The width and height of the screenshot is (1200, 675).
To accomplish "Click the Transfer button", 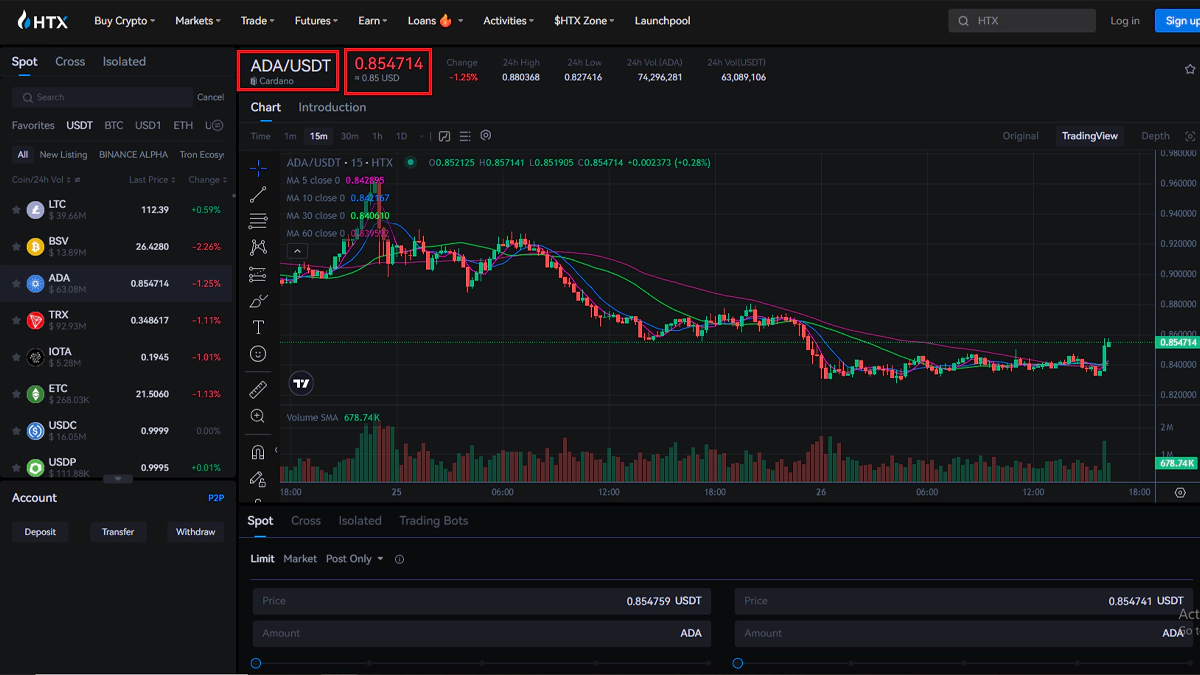I will (118, 532).
